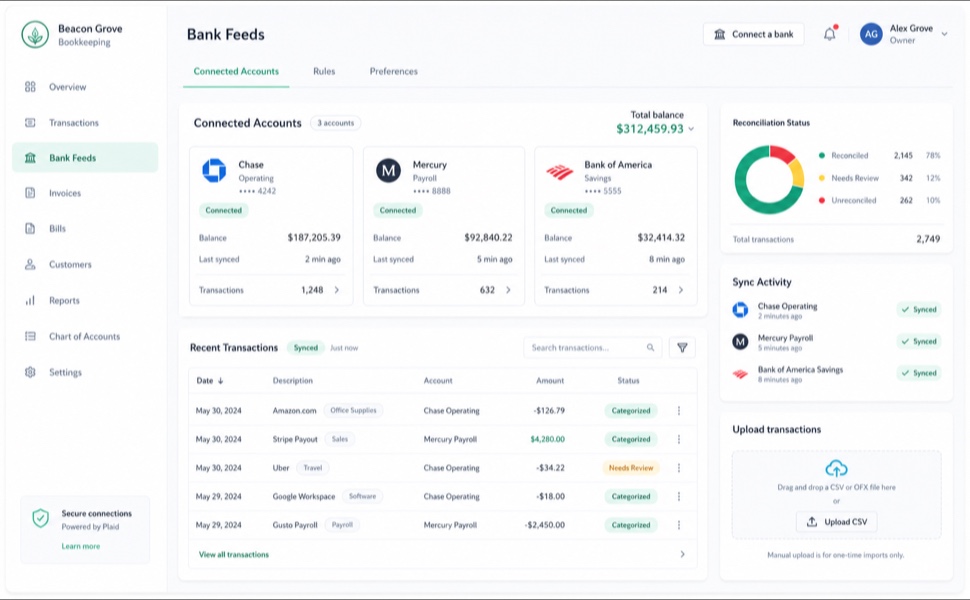970x600 pixels.
Task: Switch to the Preferences tab
Action: pyautogui.click(x=393, y=71)
